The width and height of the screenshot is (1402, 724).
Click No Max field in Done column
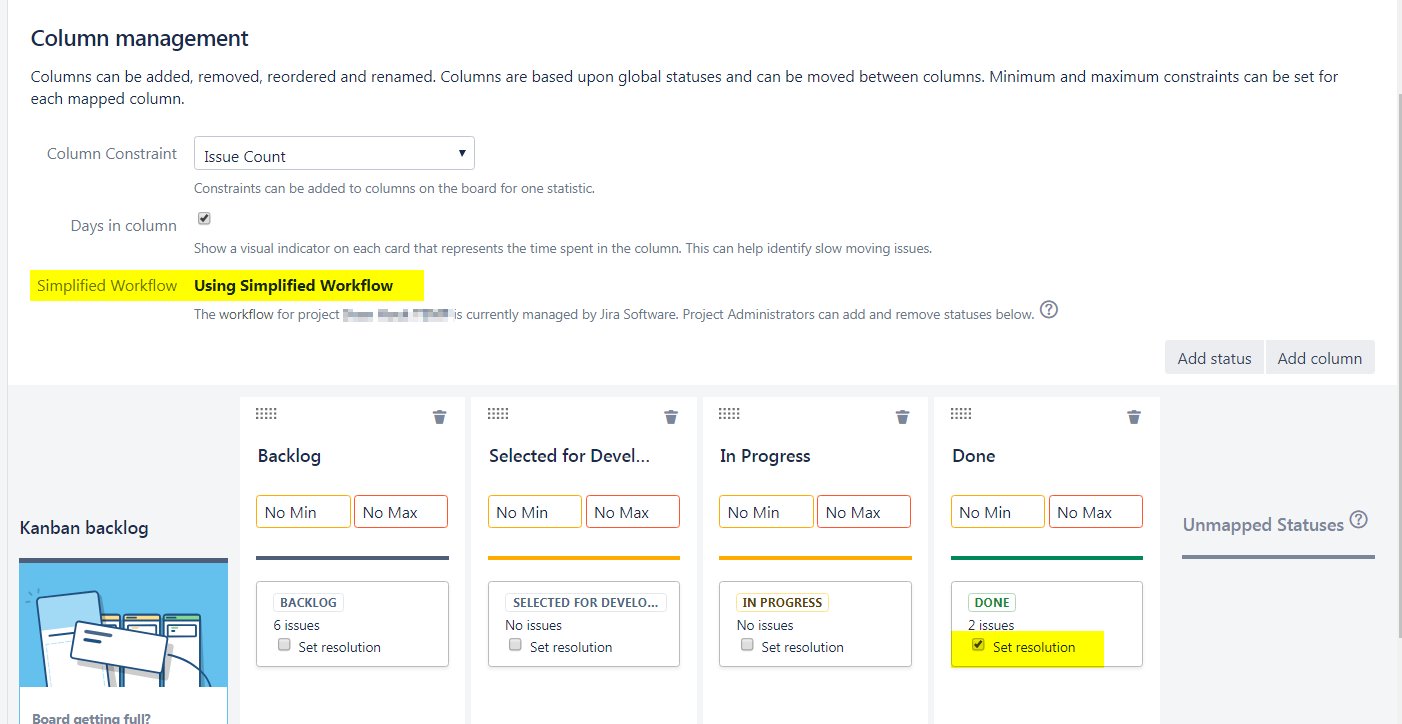point(1095,512)
